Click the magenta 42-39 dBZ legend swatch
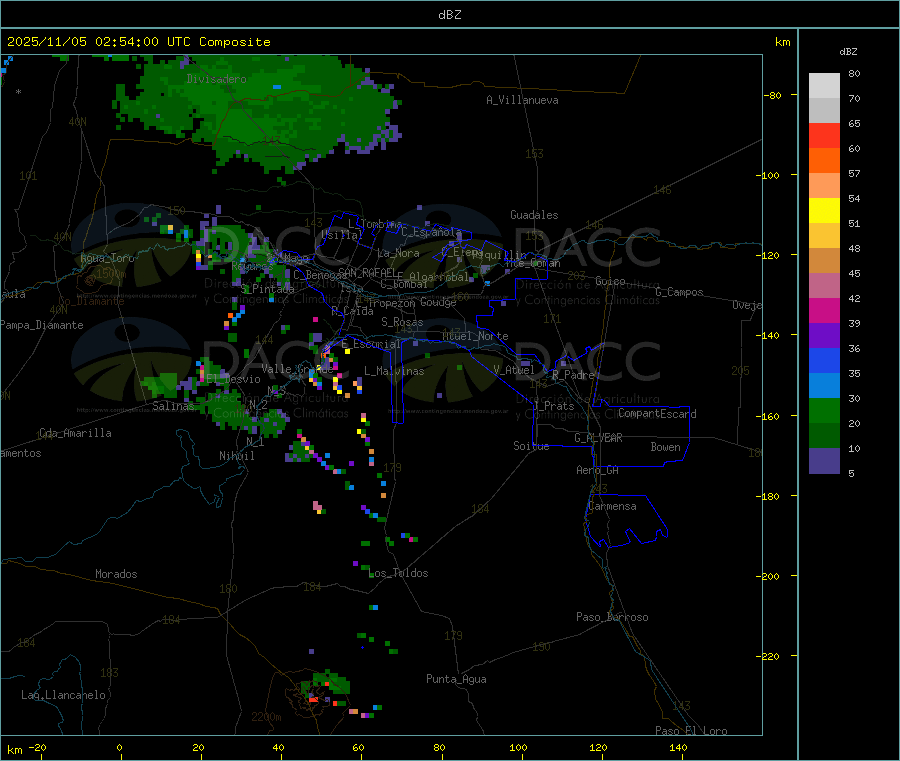Image resolution: width=900 pixels, height=761 pixels. tap(824, 310)
